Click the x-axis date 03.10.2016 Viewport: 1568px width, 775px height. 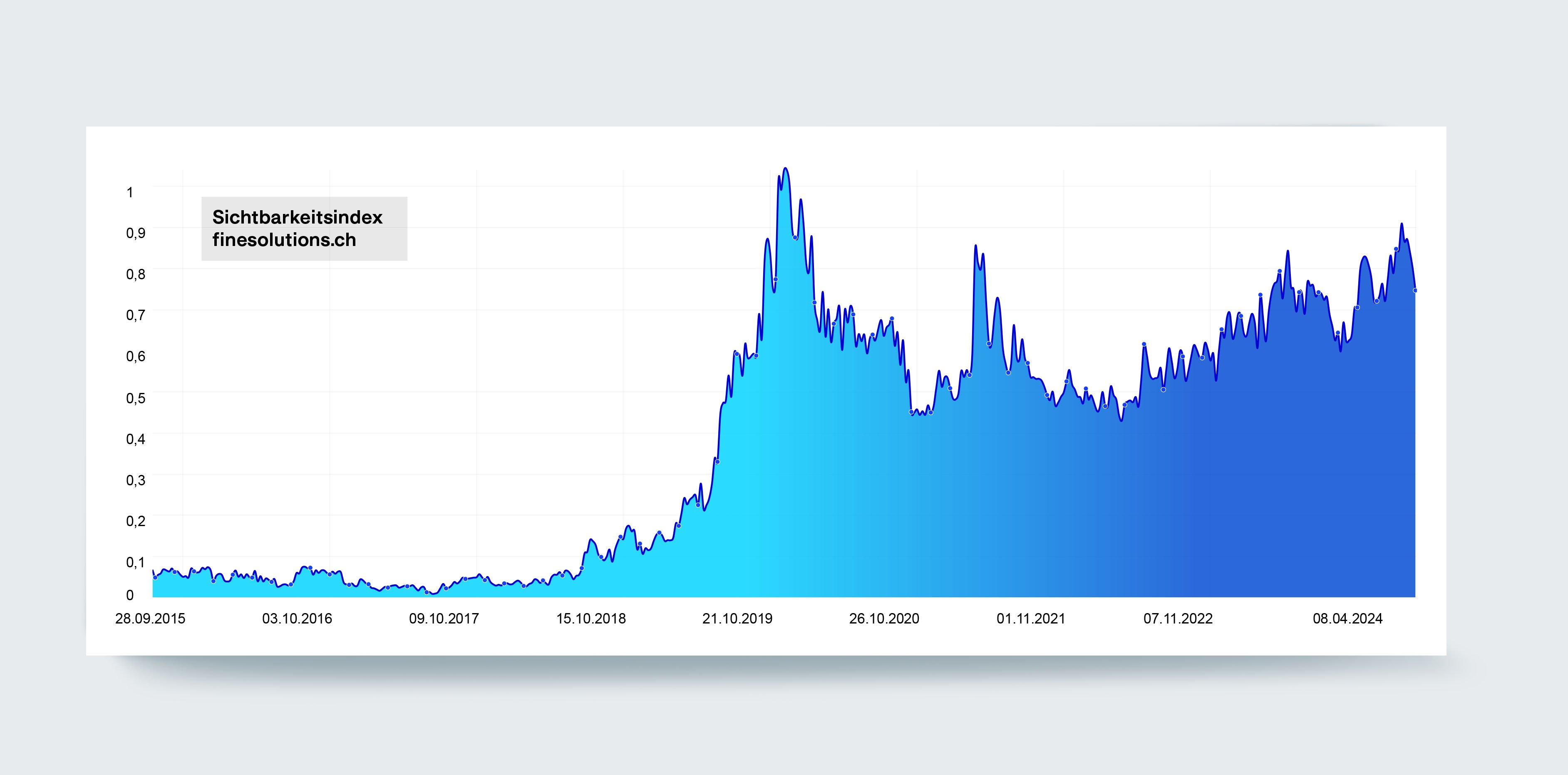tap(297, 619)
